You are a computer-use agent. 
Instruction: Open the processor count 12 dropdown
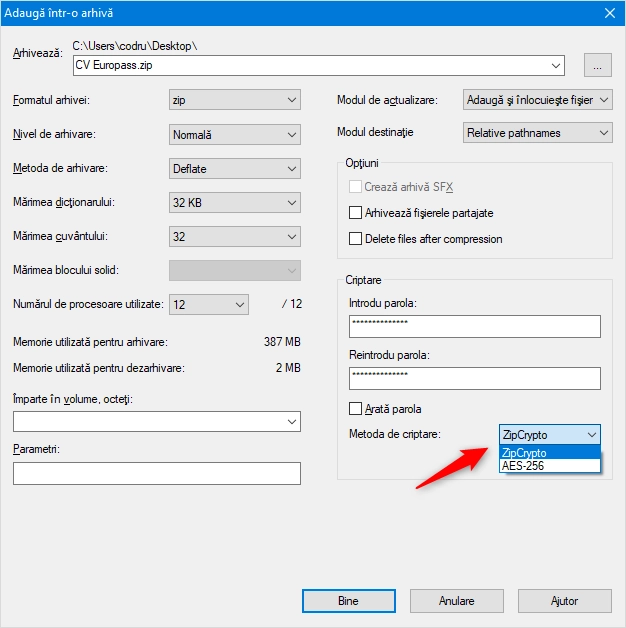coord(209,305)
